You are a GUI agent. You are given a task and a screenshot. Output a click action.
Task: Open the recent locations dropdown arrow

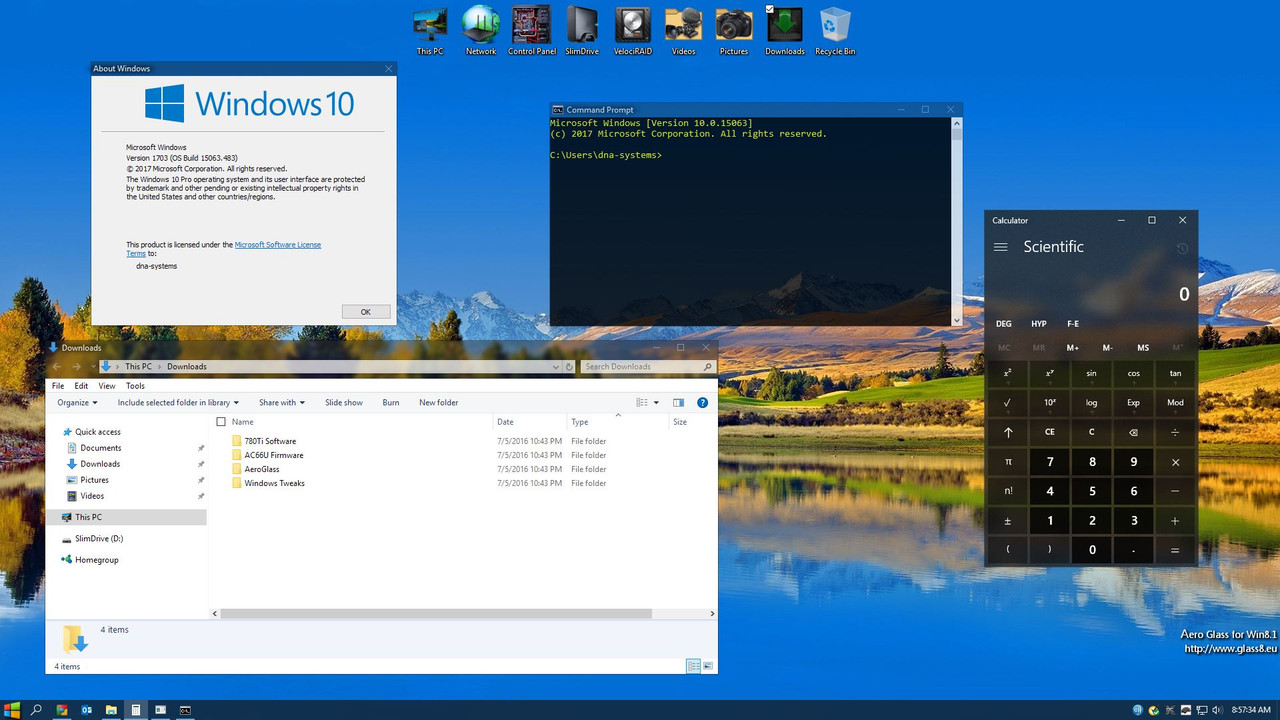coord(91,367)
